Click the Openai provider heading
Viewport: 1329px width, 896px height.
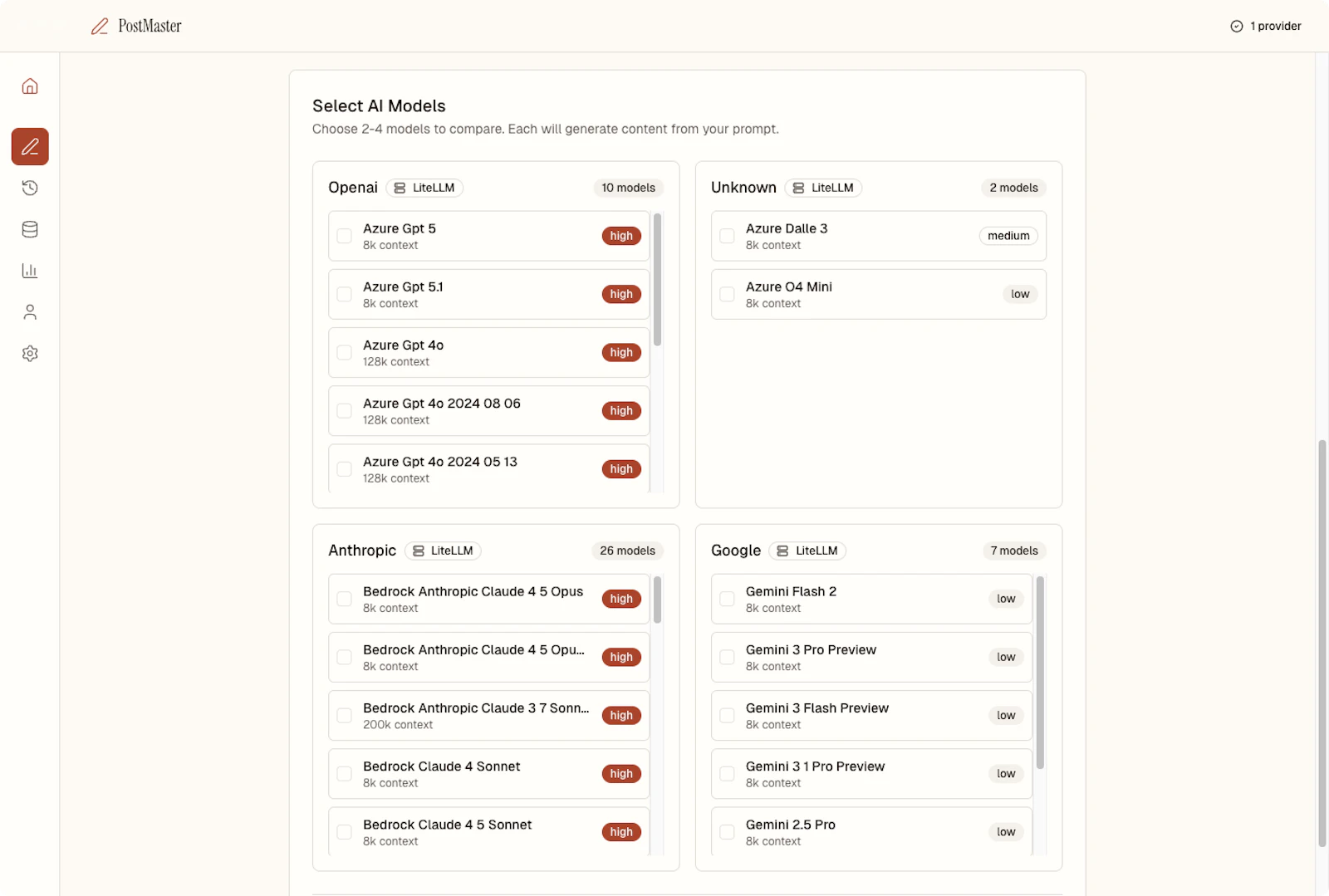(x=353, y=188)
